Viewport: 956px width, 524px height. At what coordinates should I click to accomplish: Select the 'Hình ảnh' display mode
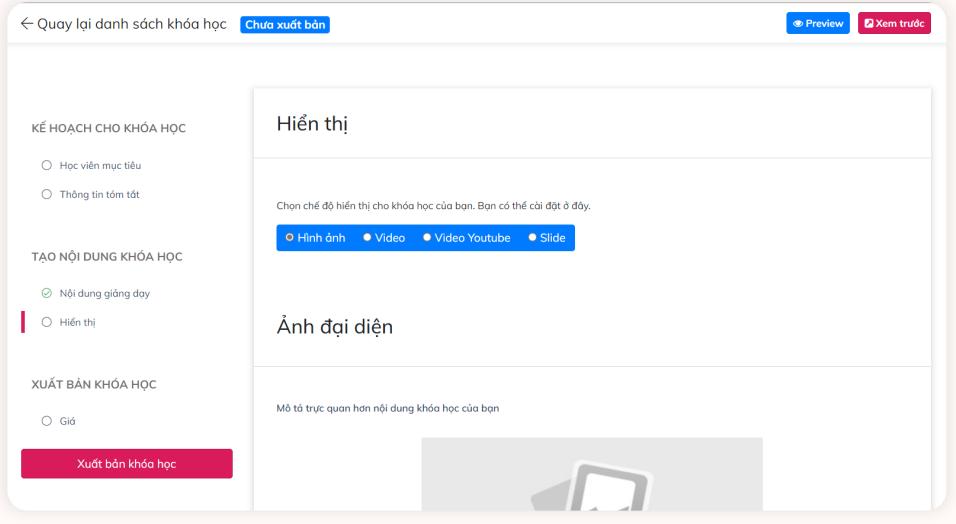(x=315, y=238)
